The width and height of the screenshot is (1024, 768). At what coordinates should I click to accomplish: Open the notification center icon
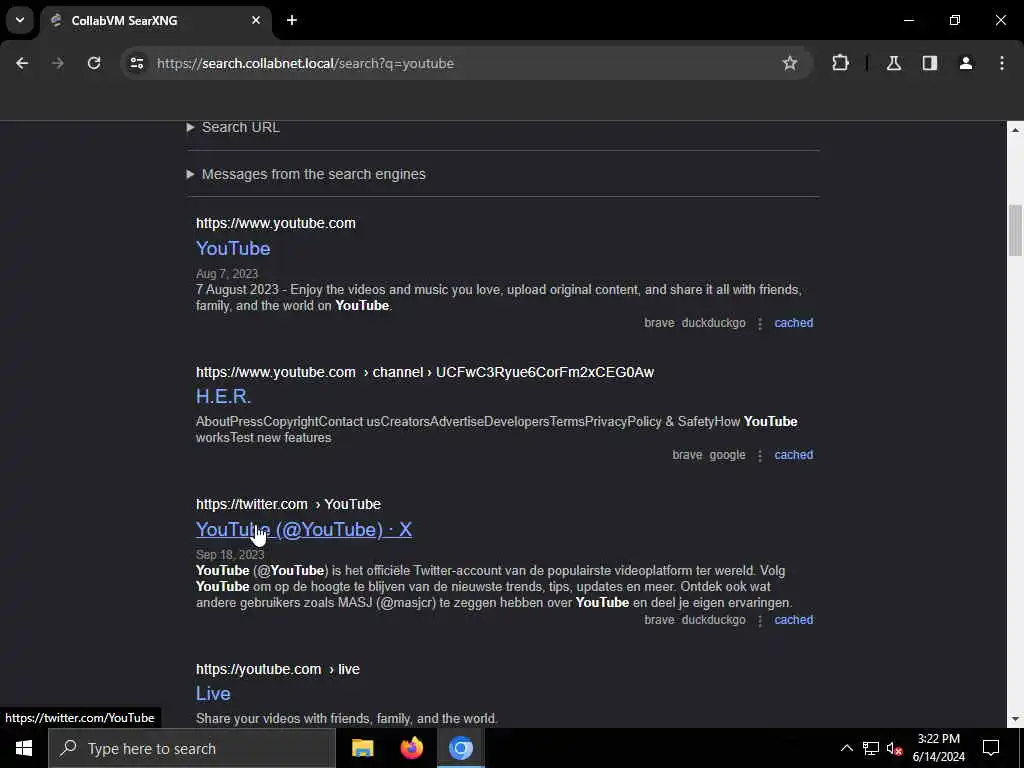[991, 748]
